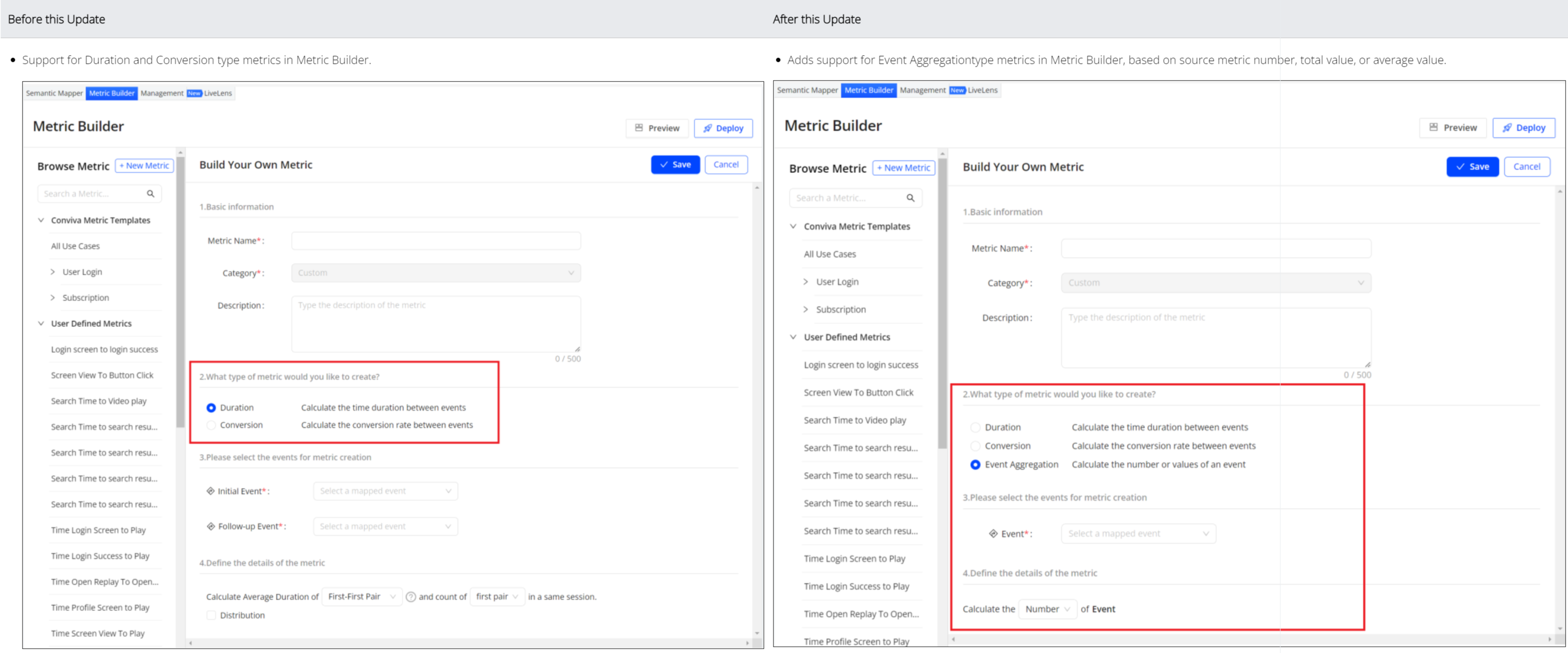Viewport: 1568px width, 653px height.
Task: Click the metric list vertical scrollbar, Before screenshot
Action: 180,292
